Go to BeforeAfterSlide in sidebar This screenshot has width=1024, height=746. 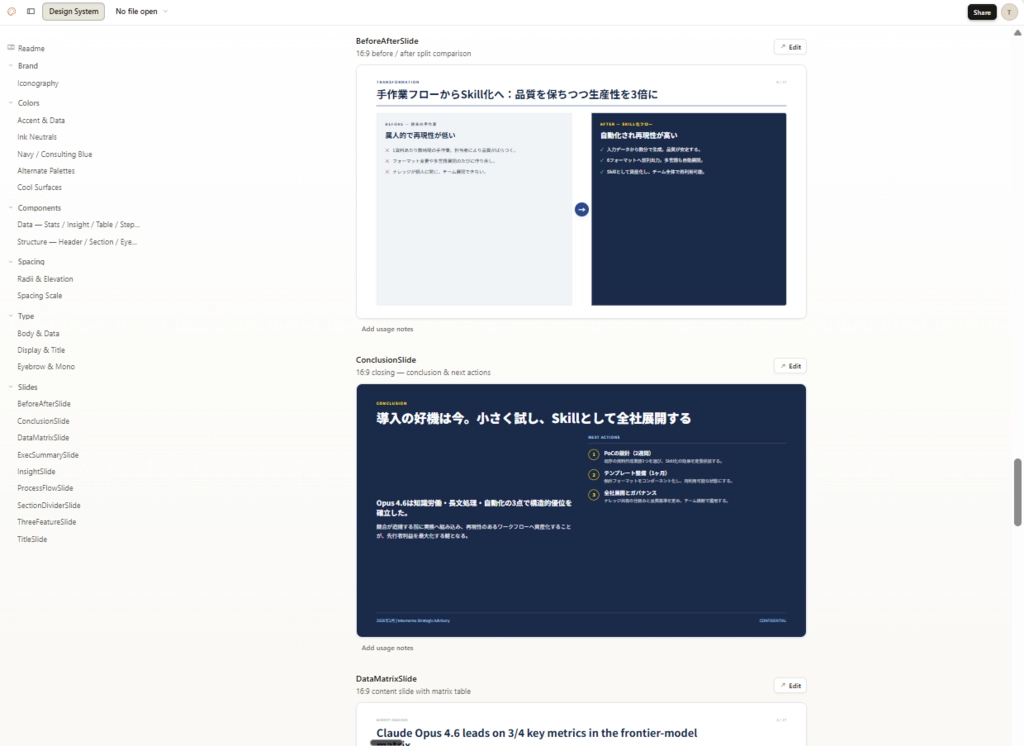pos(44,404)
